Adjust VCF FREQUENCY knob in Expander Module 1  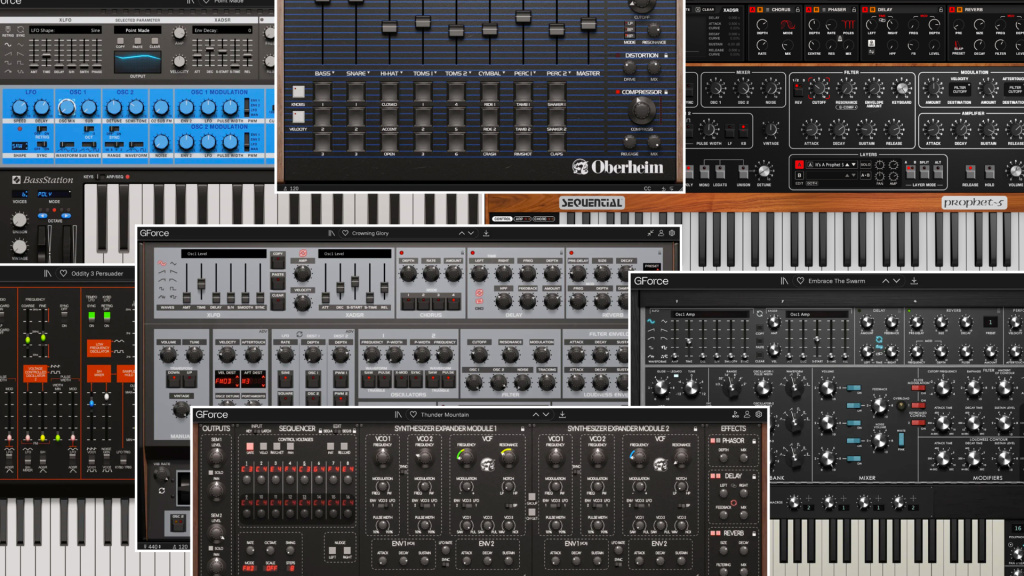tap(466, 458)
